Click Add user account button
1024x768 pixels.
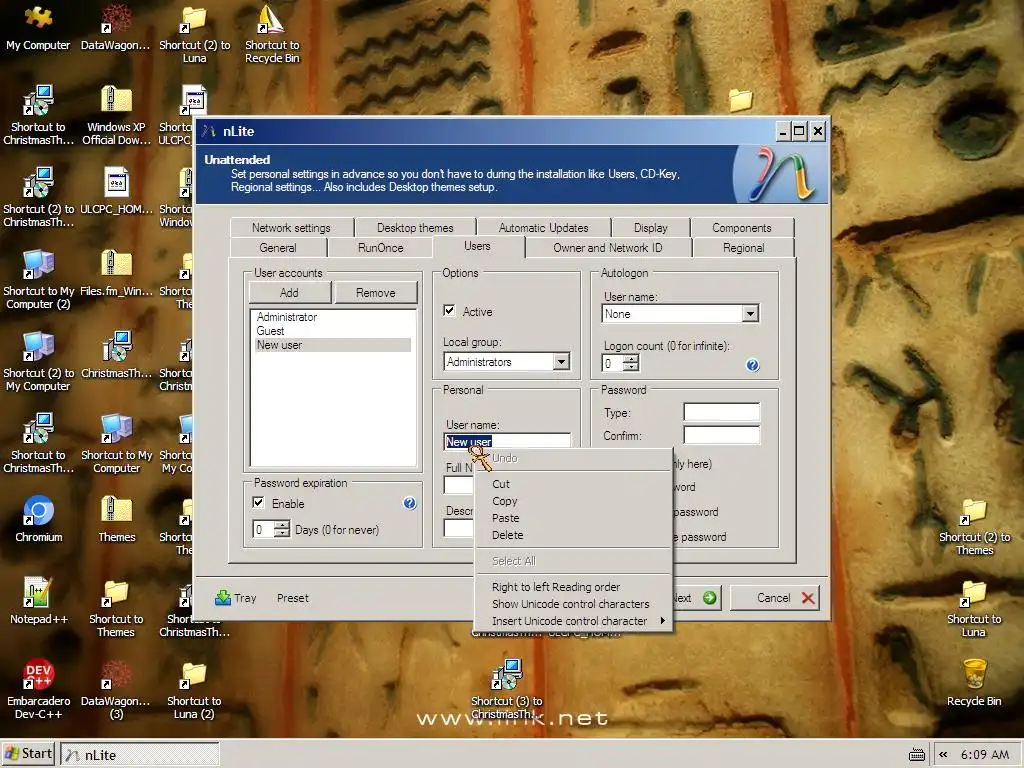coord(289,293)
